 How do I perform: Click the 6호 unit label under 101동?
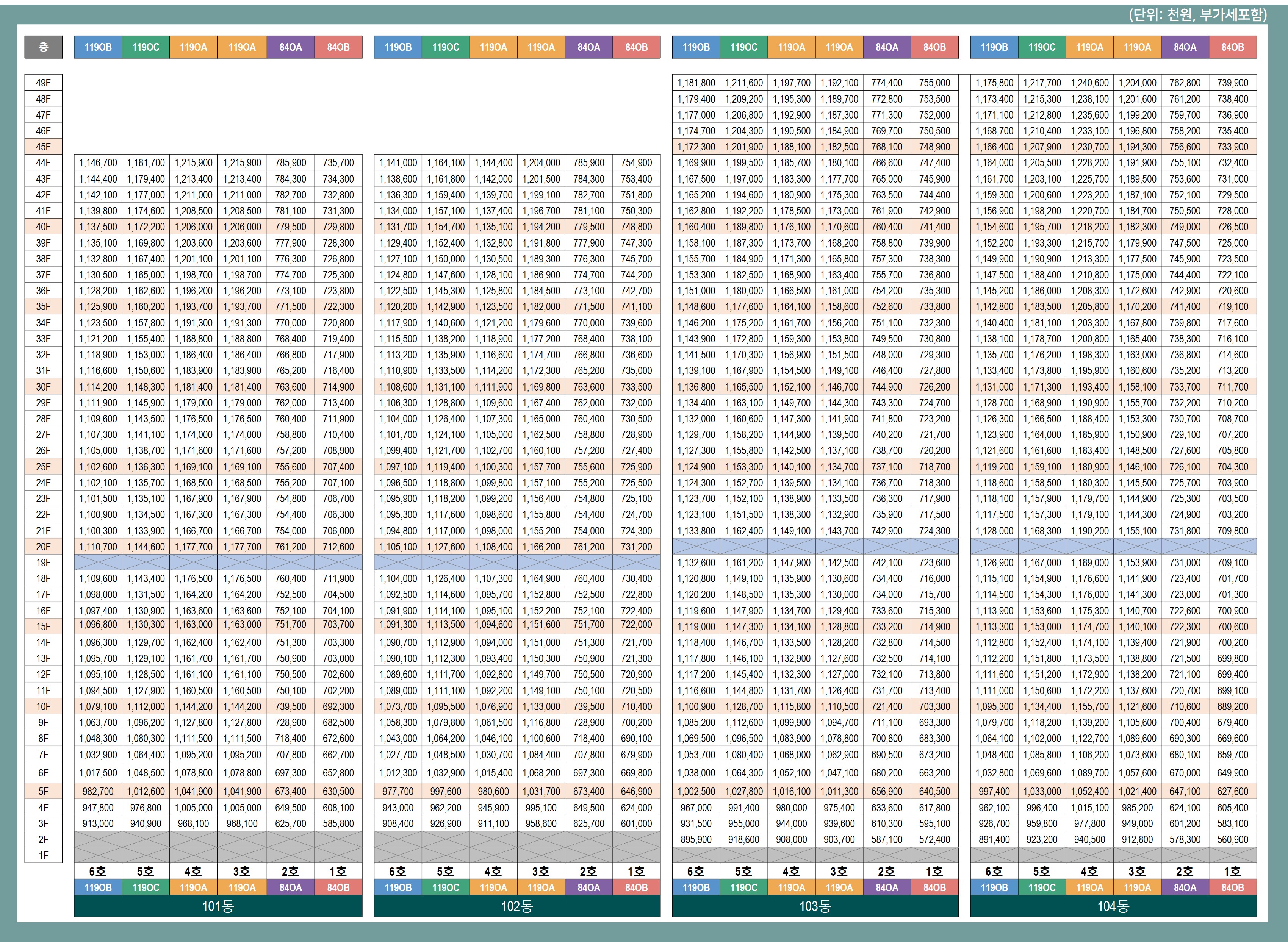click(98, 871)
